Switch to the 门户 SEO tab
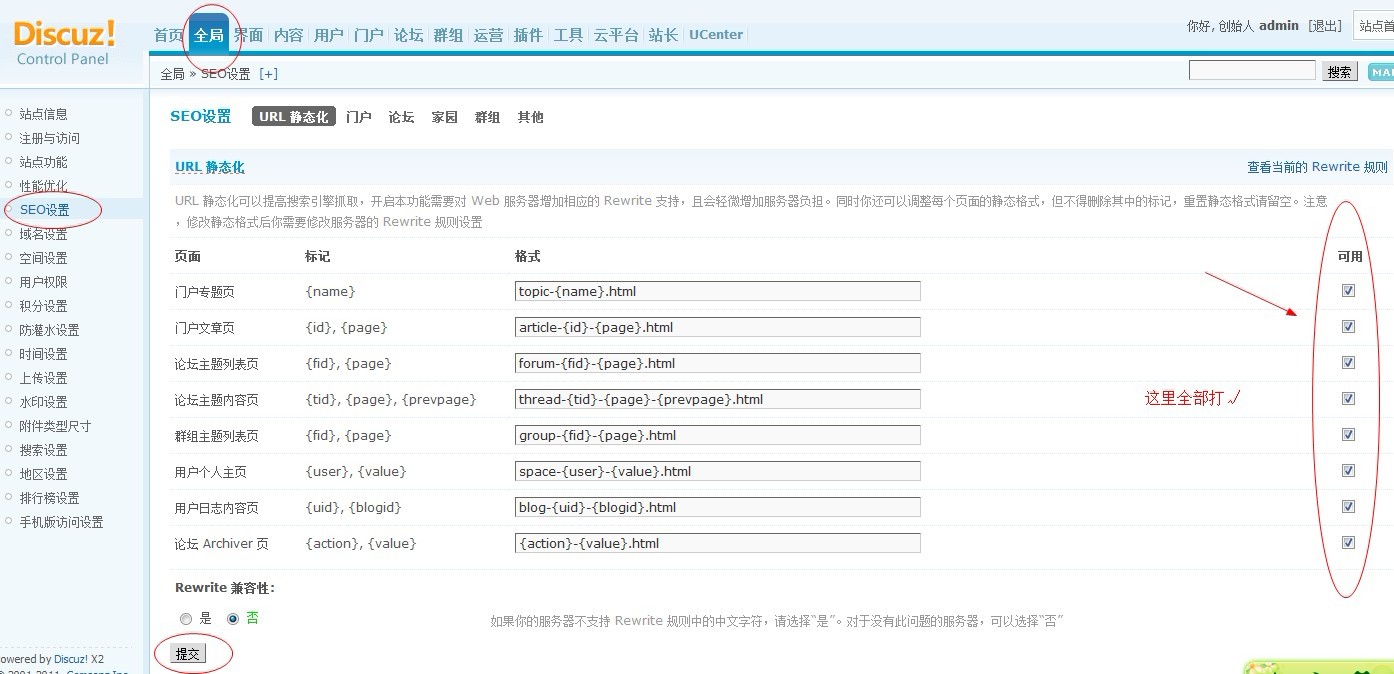 358,117
